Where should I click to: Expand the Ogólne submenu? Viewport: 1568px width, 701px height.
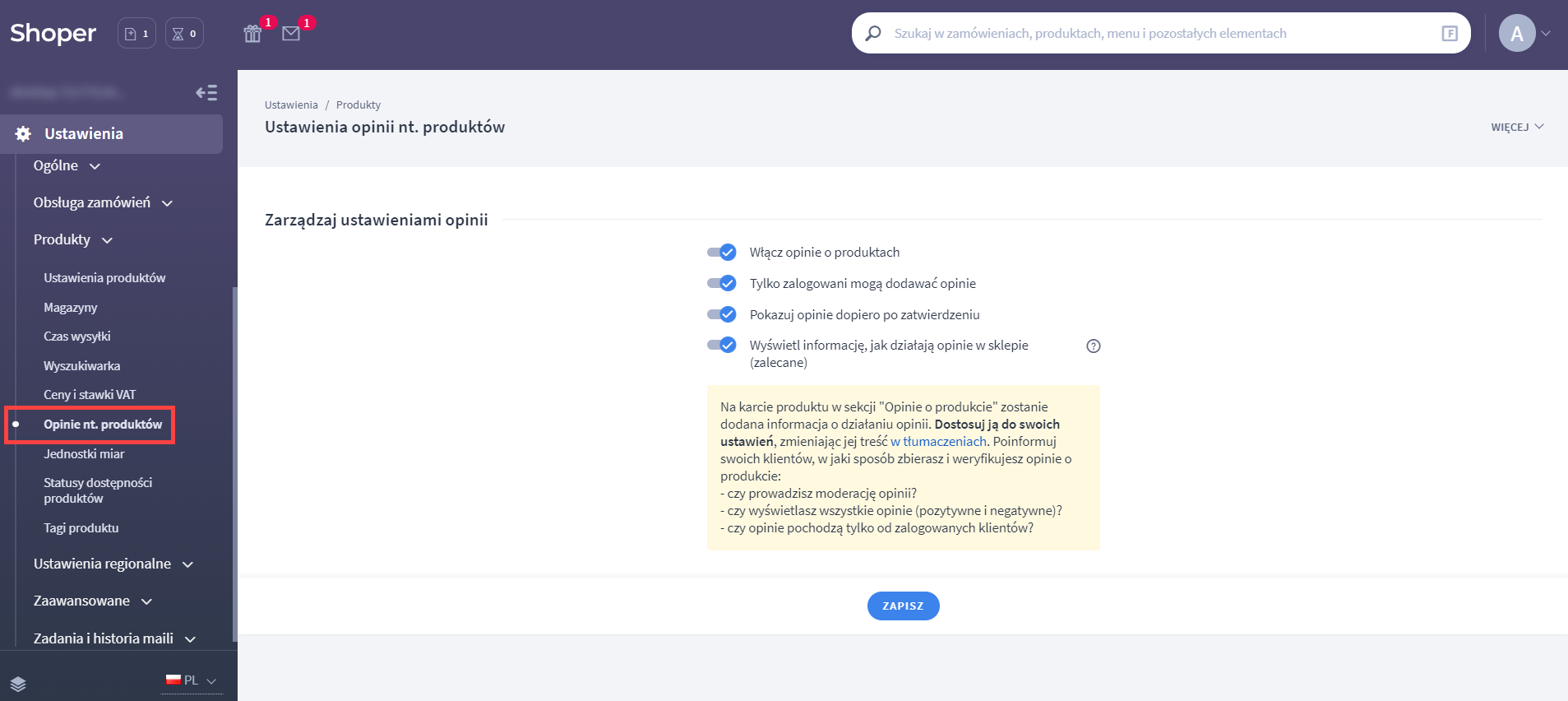tap(67, 165)
